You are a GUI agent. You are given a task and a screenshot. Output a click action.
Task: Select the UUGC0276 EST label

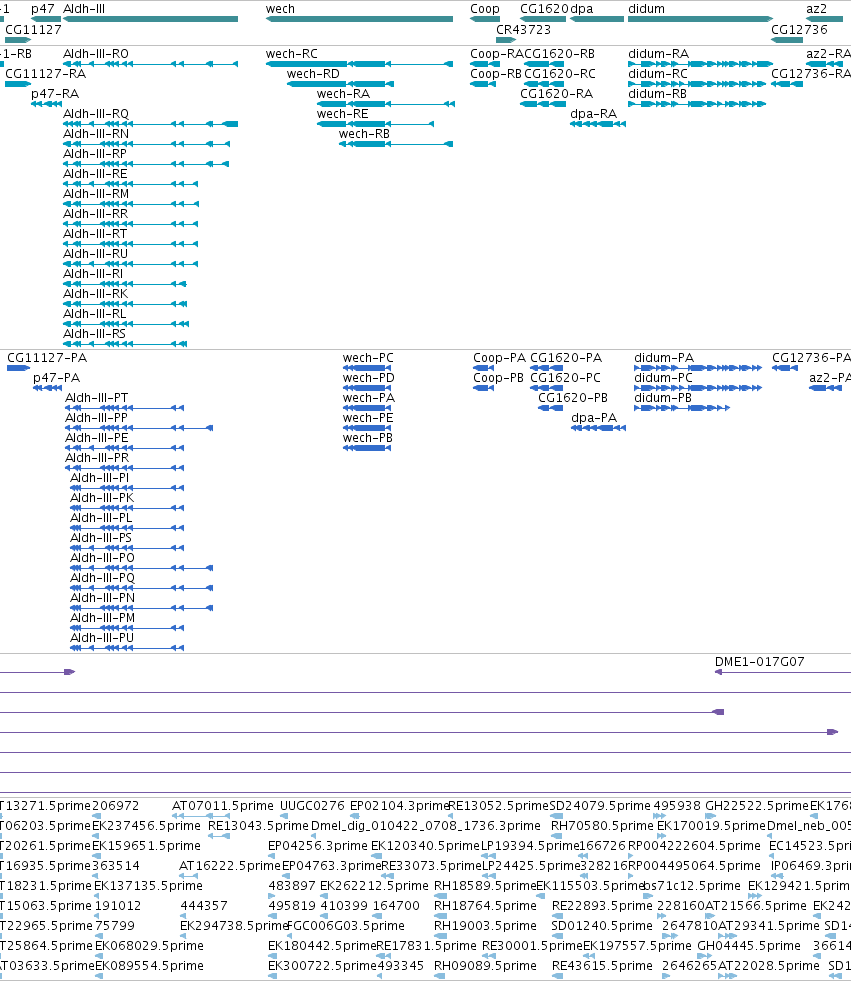(x=312, y=806)
